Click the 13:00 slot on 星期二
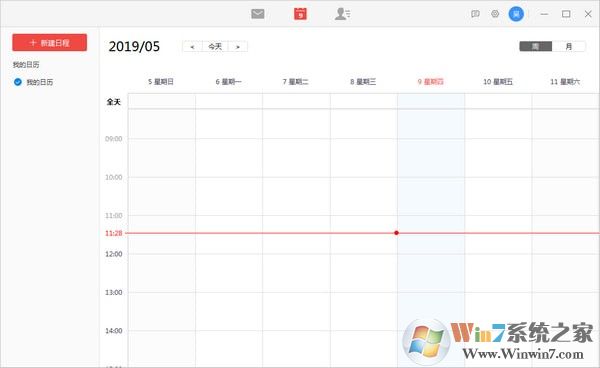The image size is (600, 368). pyautogui.click(x=296, y=311)
